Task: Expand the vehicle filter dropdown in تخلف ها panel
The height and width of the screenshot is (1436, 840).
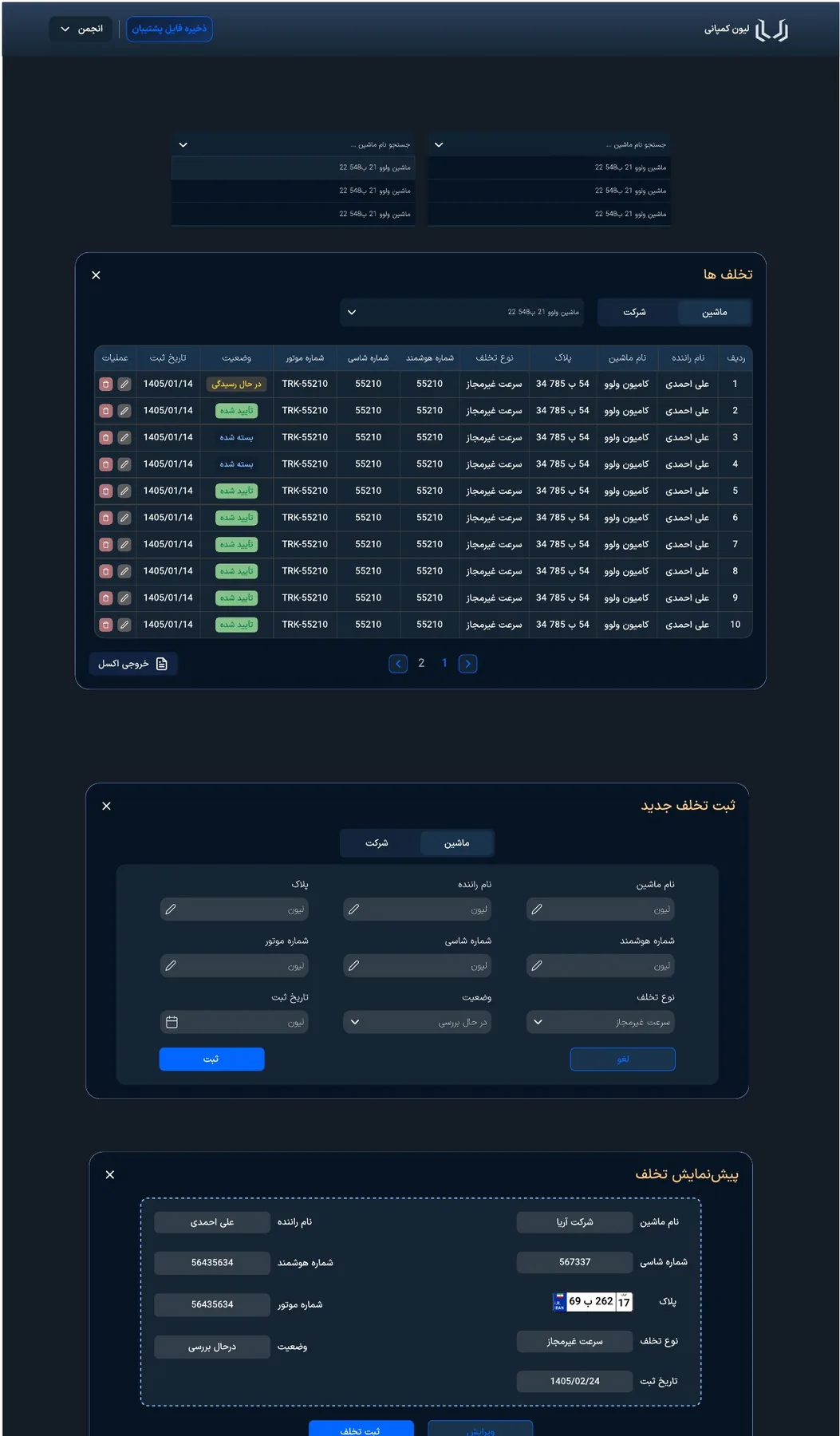Action: [x=462, y=312]
